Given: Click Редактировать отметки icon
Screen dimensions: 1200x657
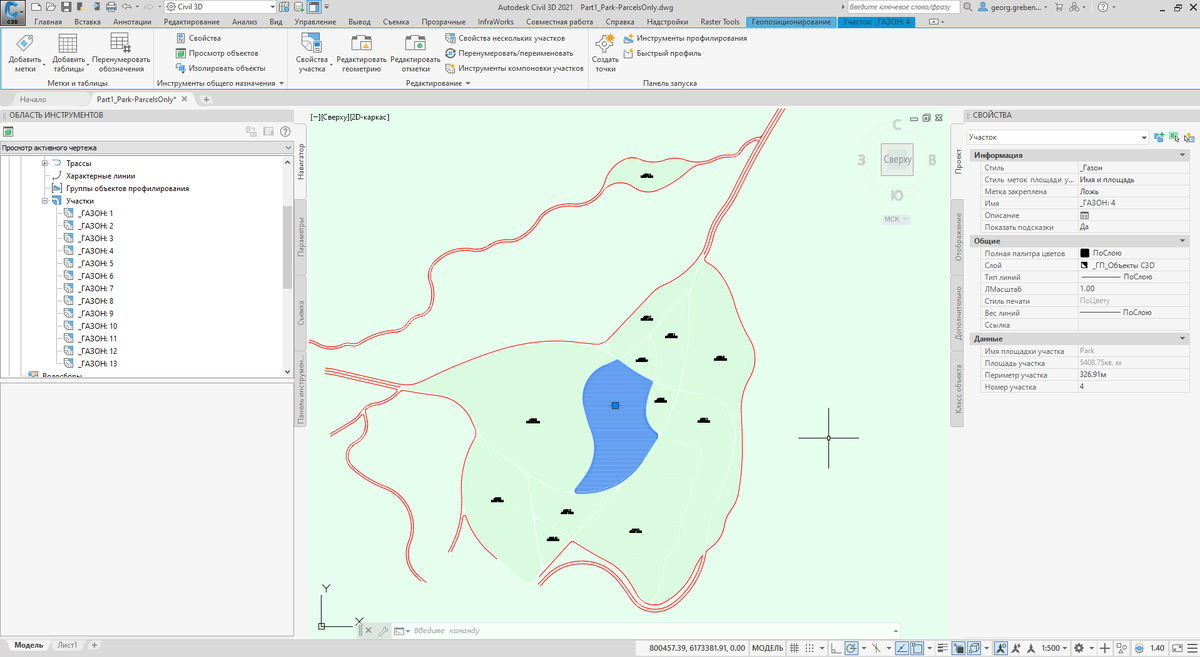Looking at the screenshot, I should [415, 43].
